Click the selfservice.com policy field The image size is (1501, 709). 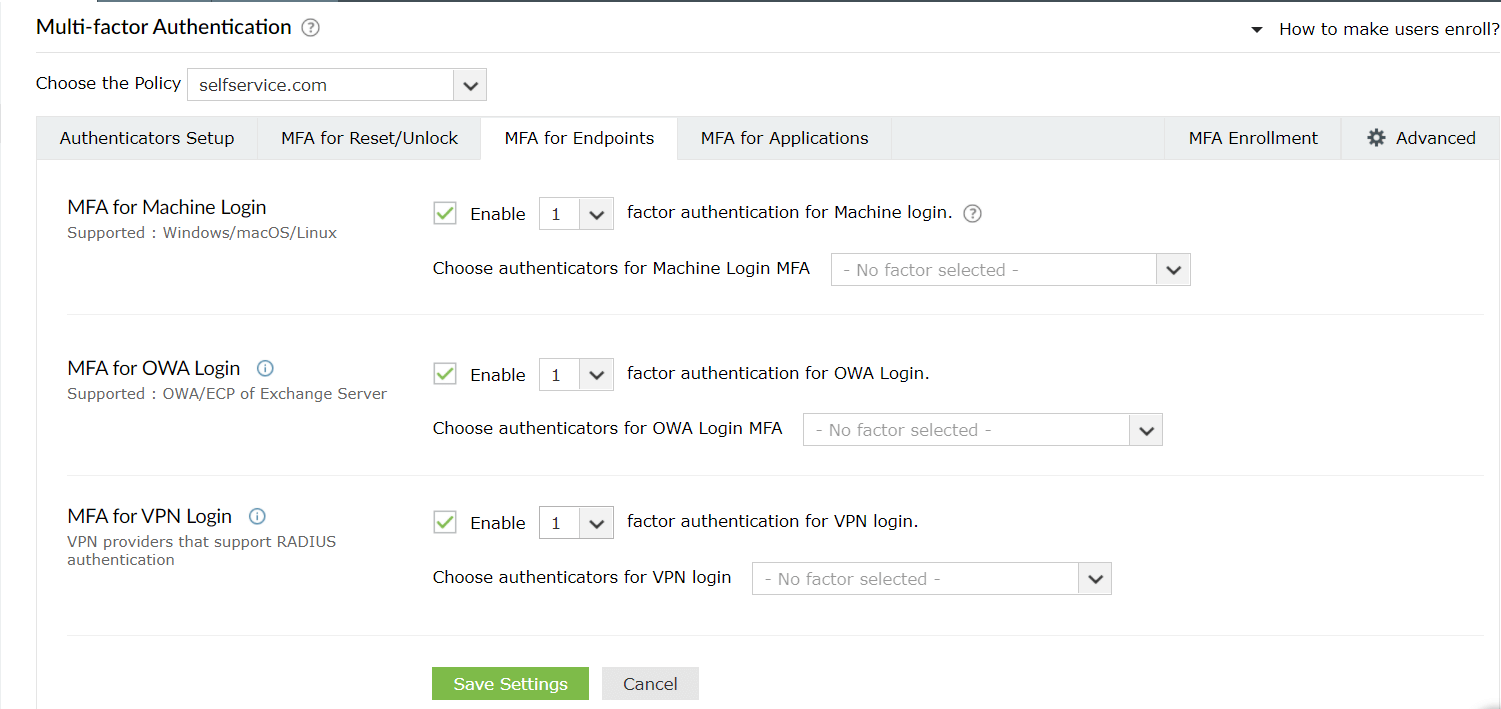tap(300, 84)
